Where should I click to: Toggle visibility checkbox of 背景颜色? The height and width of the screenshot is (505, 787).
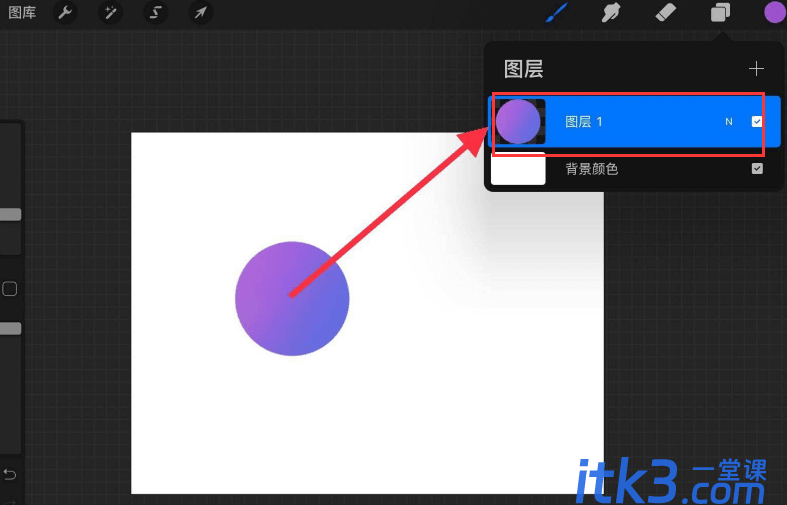pyautogui.click(x=757, y=169)
